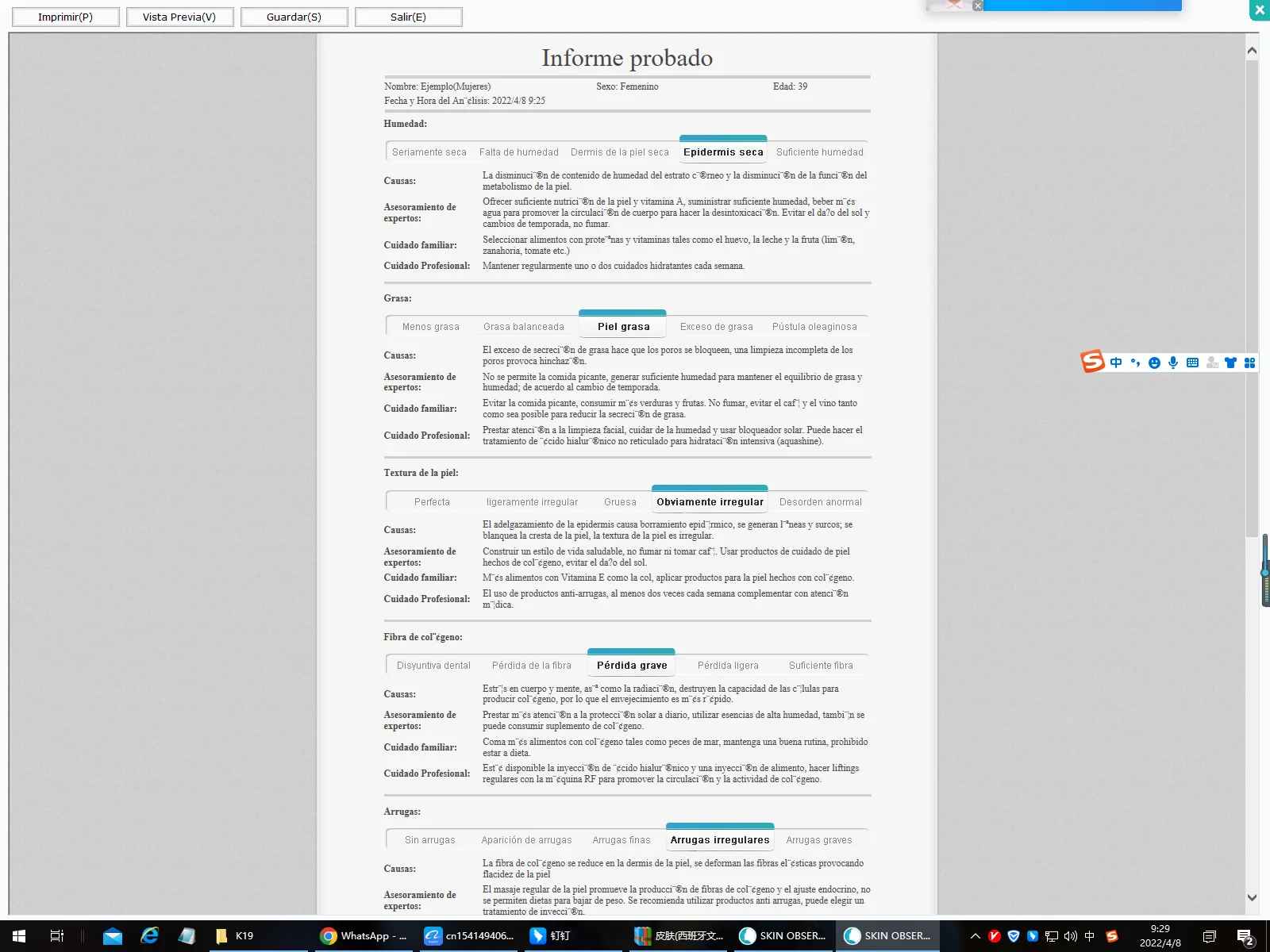Click the Sogou logo on the input bar

click(x=1091, y=363)
